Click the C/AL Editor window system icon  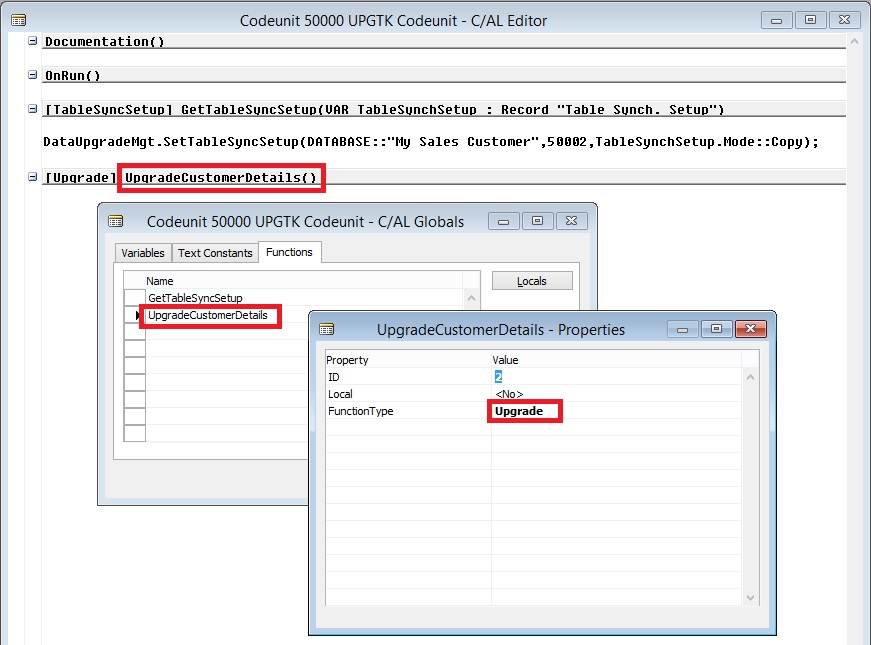(18, 20)
